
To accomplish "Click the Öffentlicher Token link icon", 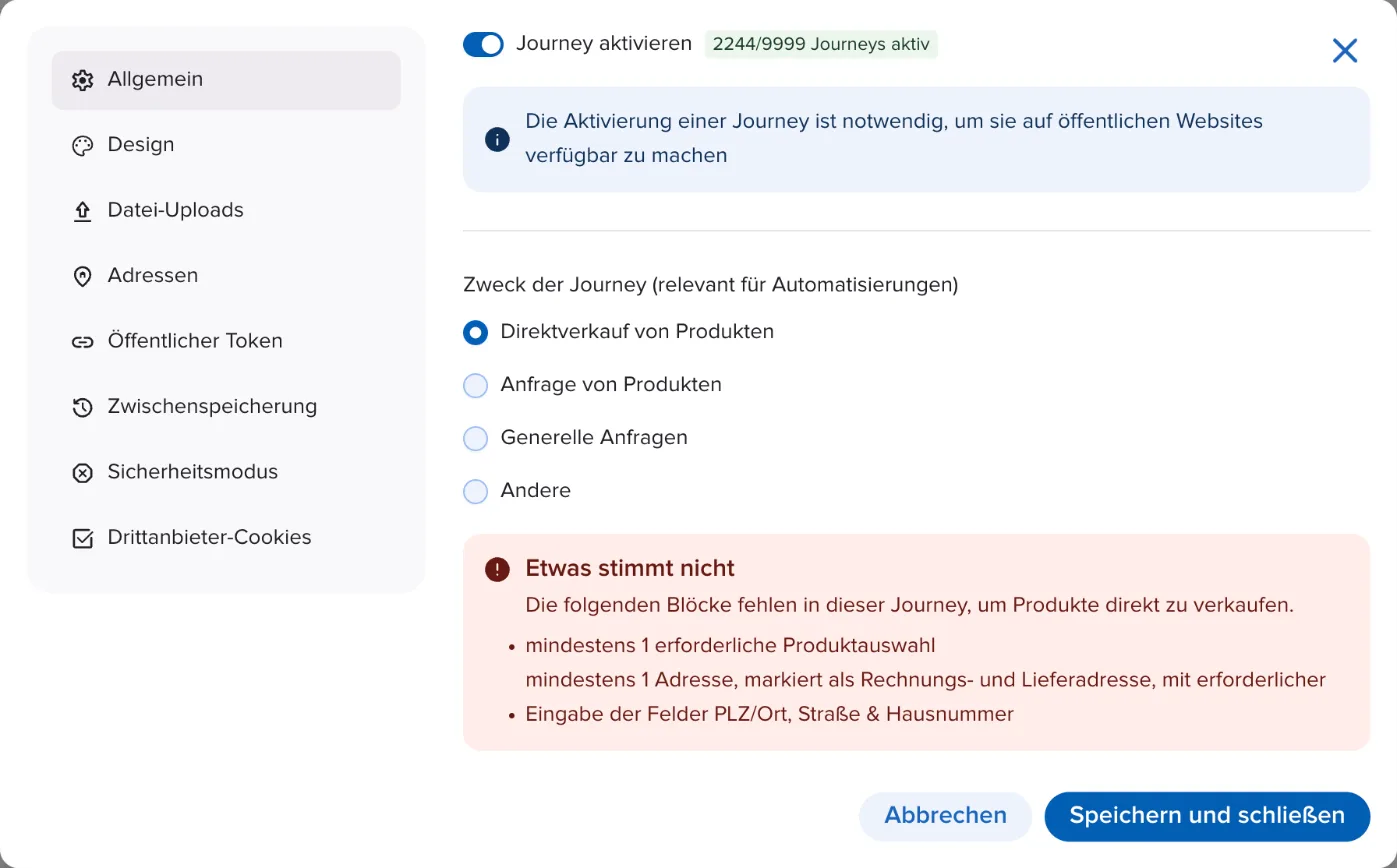I will point(82,342).
